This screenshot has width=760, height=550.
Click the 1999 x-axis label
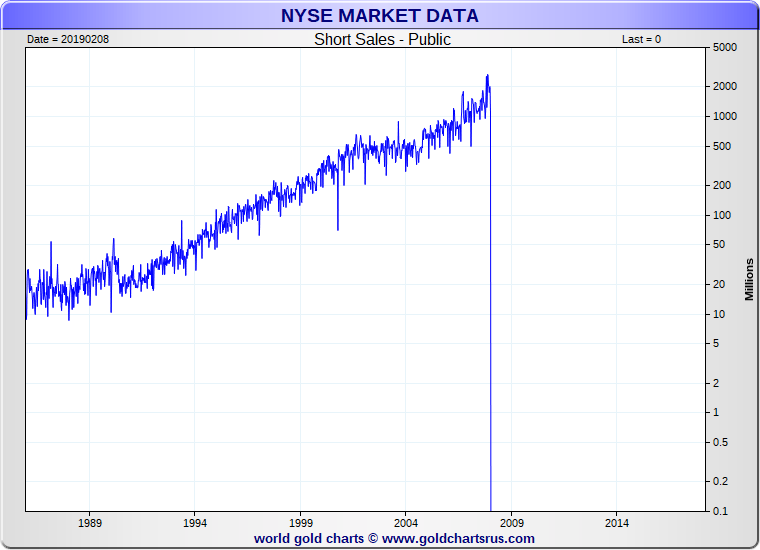tap(301, 523)
